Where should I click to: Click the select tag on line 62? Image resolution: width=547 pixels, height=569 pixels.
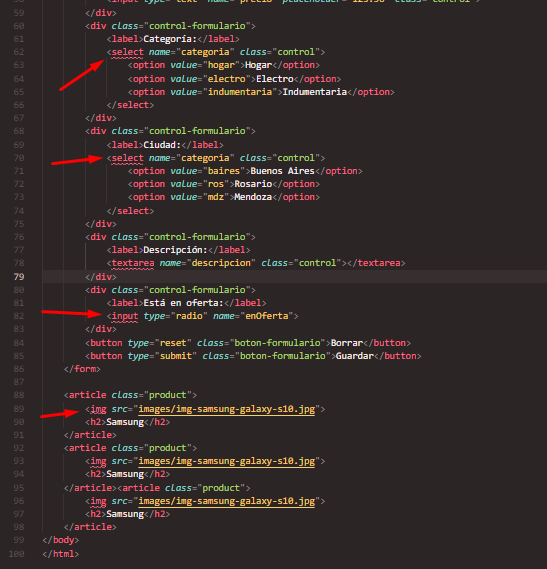click(x=127, y=52)
